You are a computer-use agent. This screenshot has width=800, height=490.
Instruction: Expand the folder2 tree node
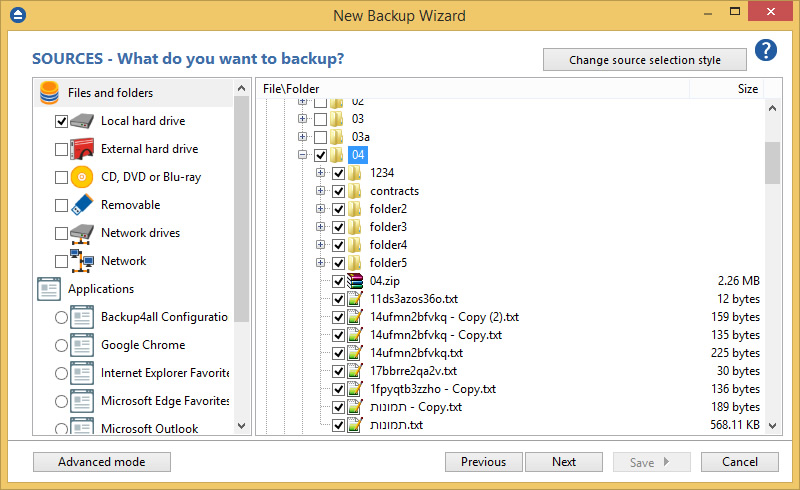[x=321, y=209]
